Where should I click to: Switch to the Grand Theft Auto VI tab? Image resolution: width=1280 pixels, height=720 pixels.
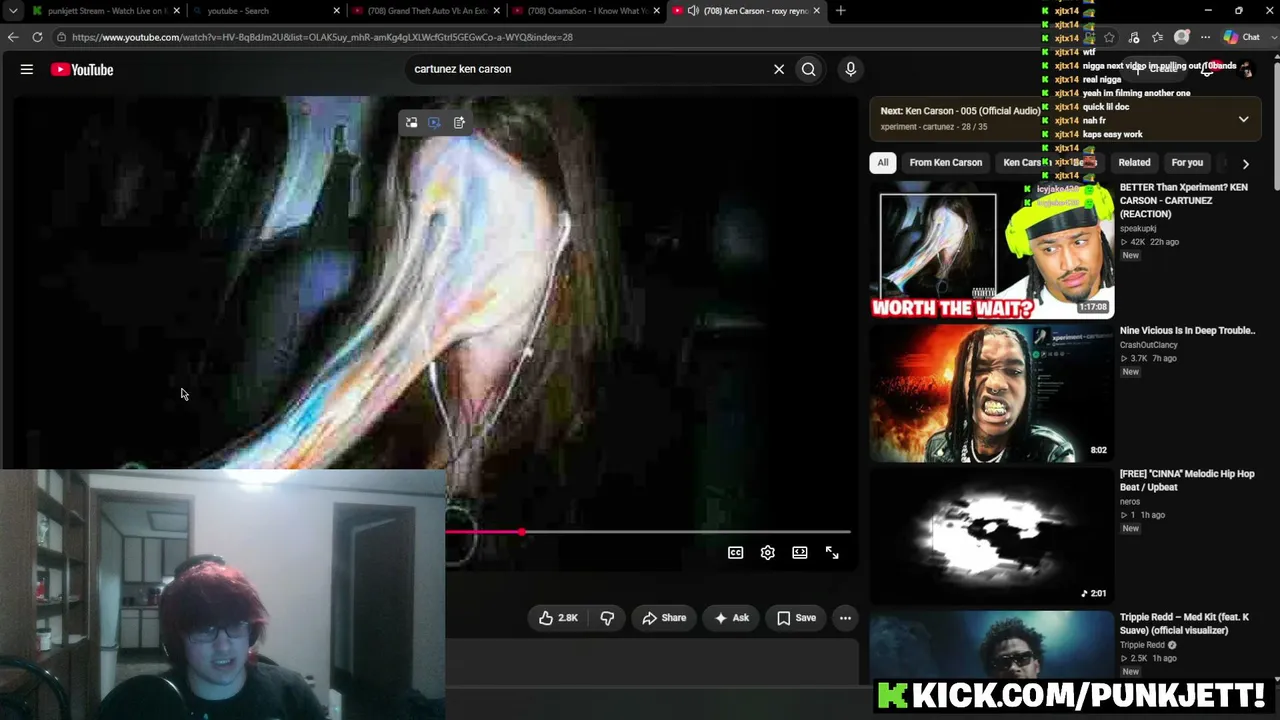[x=425, y=11]
